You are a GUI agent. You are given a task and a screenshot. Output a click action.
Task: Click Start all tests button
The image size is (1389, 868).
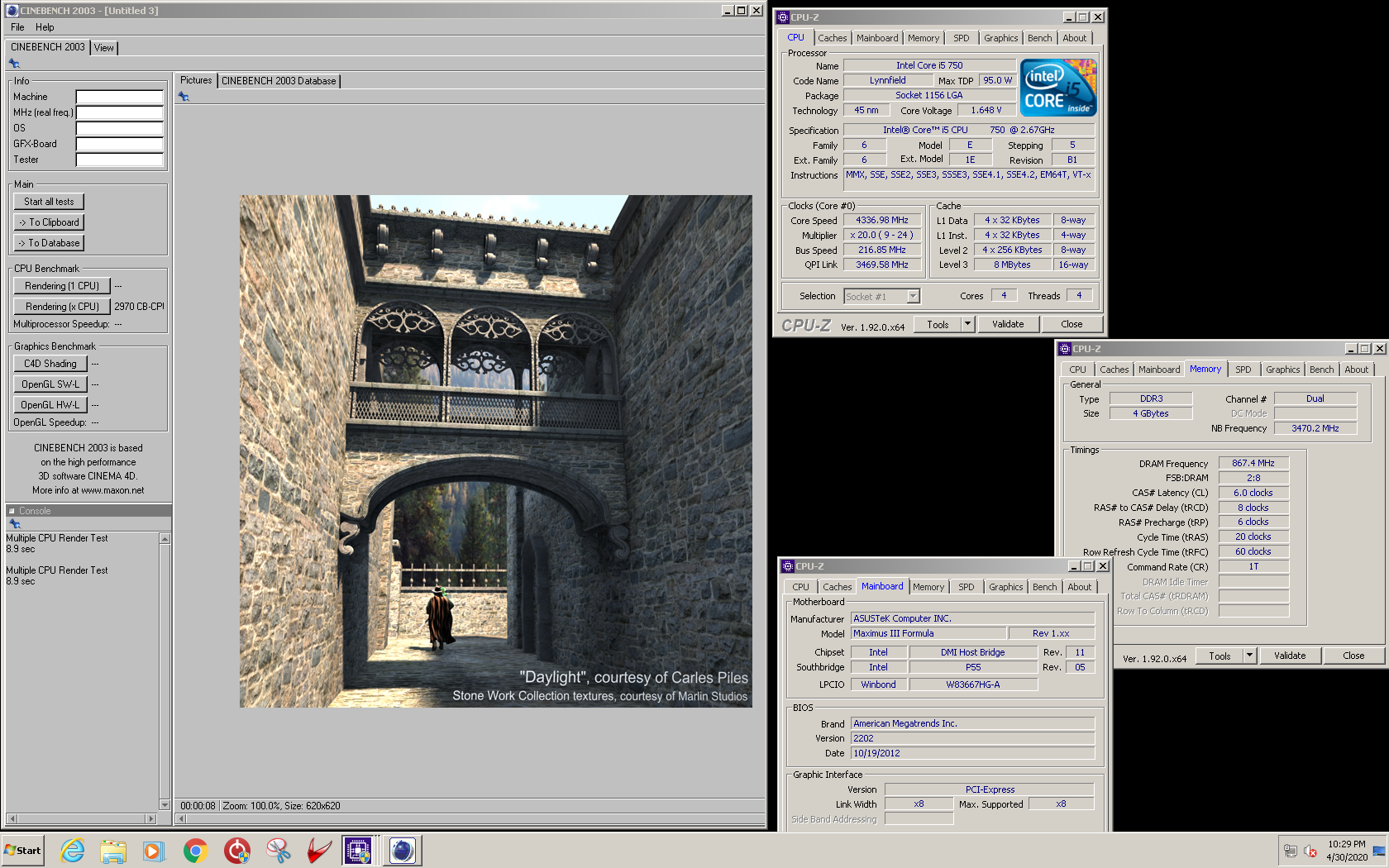tap(49, 202)
